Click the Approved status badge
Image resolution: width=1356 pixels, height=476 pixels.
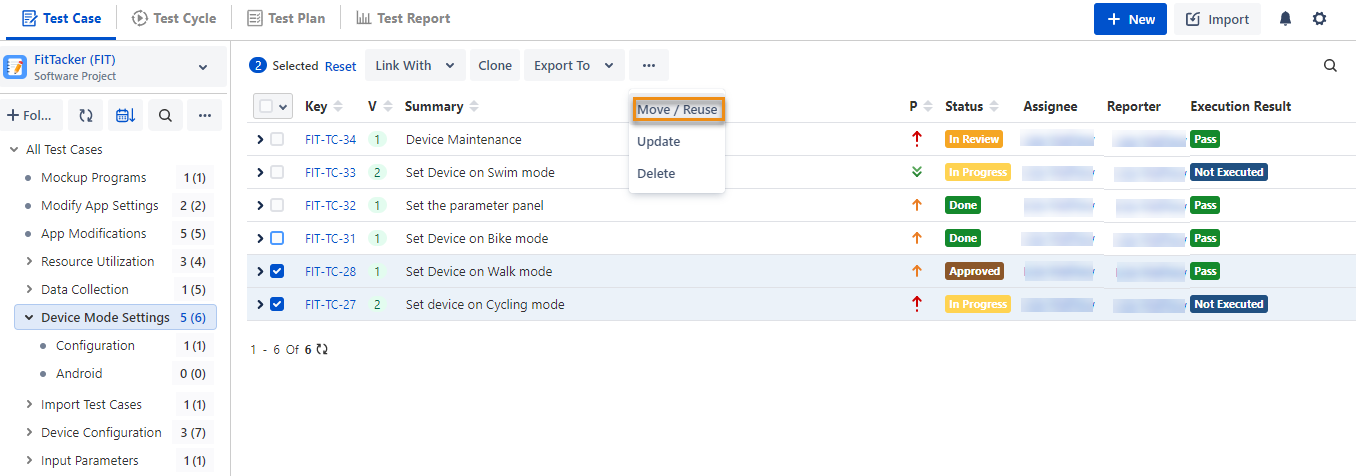click(x=974, y=271)
